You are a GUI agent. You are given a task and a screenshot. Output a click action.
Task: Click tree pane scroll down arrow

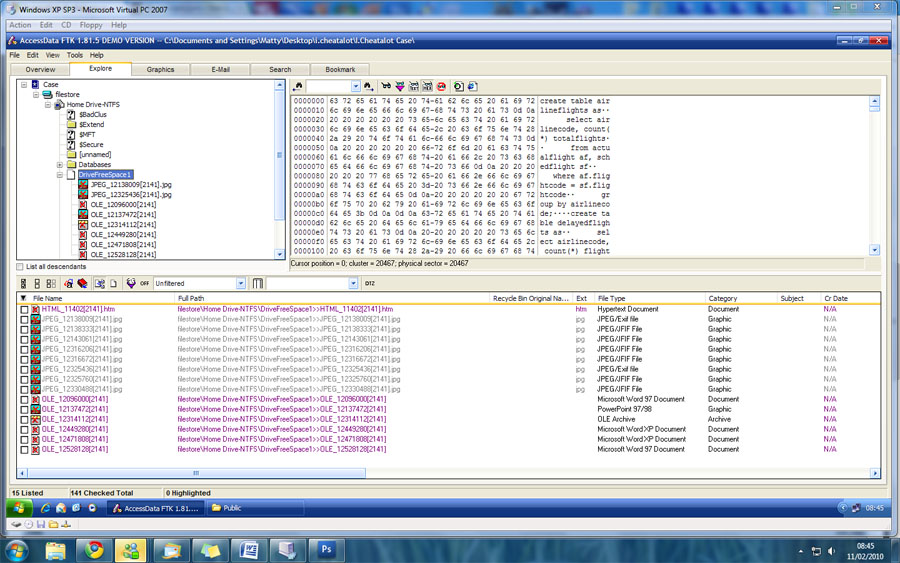(280, 254)
